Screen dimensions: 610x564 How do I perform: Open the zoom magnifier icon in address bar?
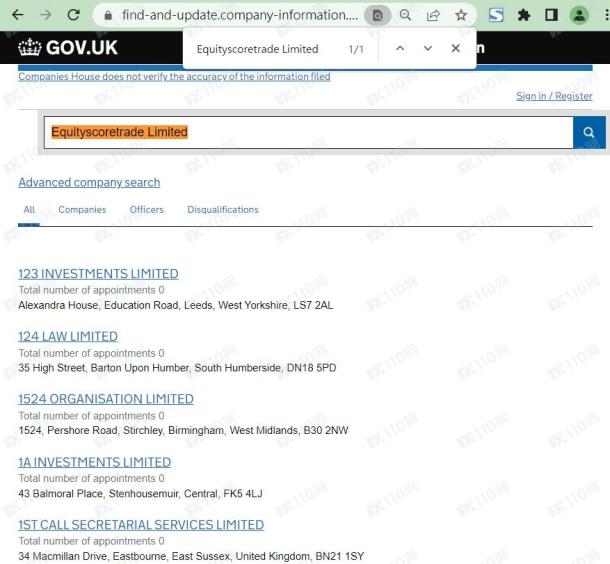tap(405, 16)
